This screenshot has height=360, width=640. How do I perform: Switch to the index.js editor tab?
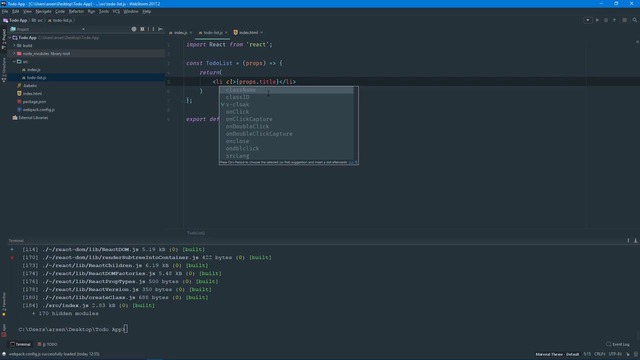180,33
